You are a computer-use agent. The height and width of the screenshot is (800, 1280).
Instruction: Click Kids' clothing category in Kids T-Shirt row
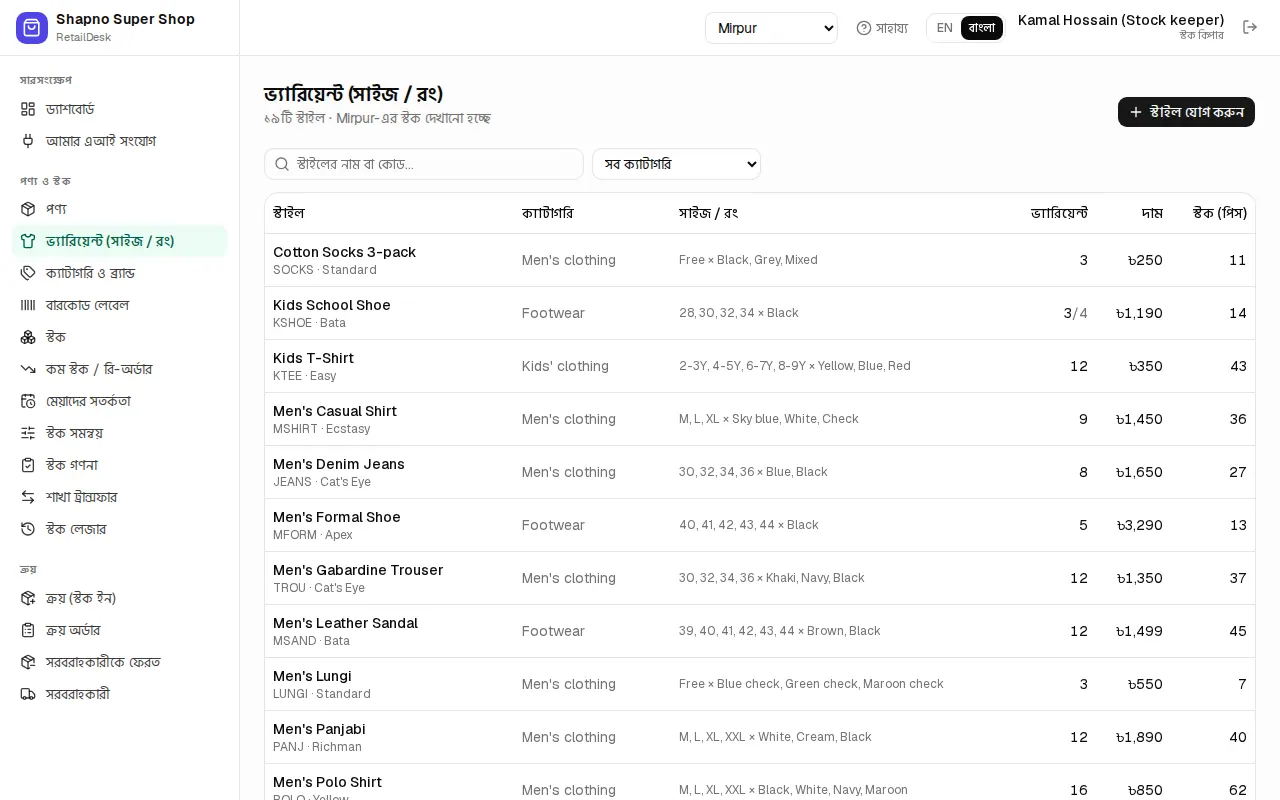click(565, 366)
